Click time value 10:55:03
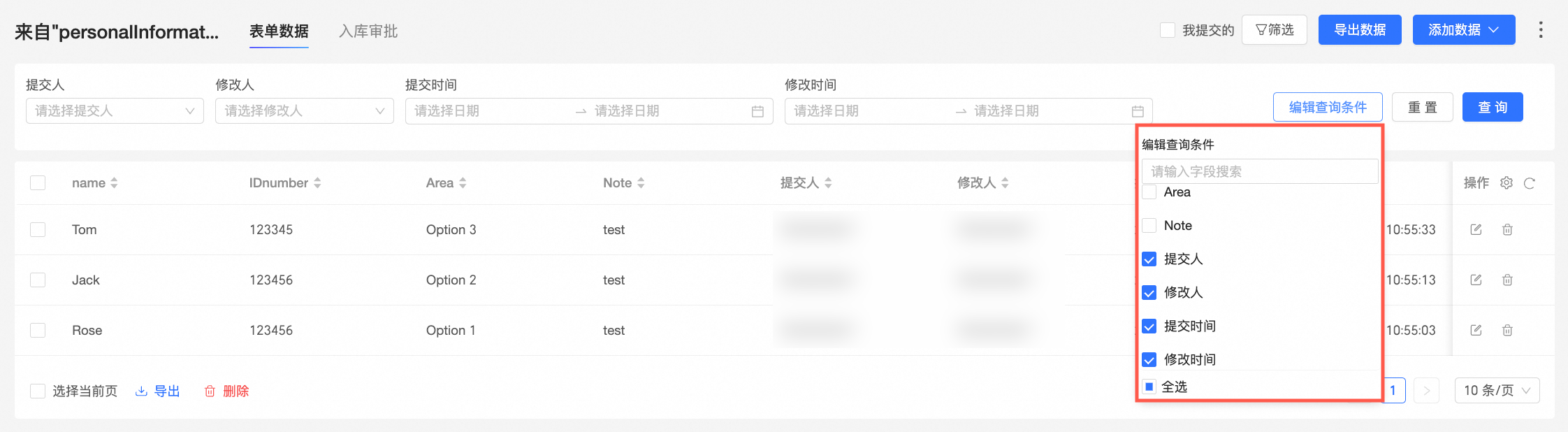The width and height of the screenshot is (1568, 432). pyautogui.click(x=1411, y=330)
